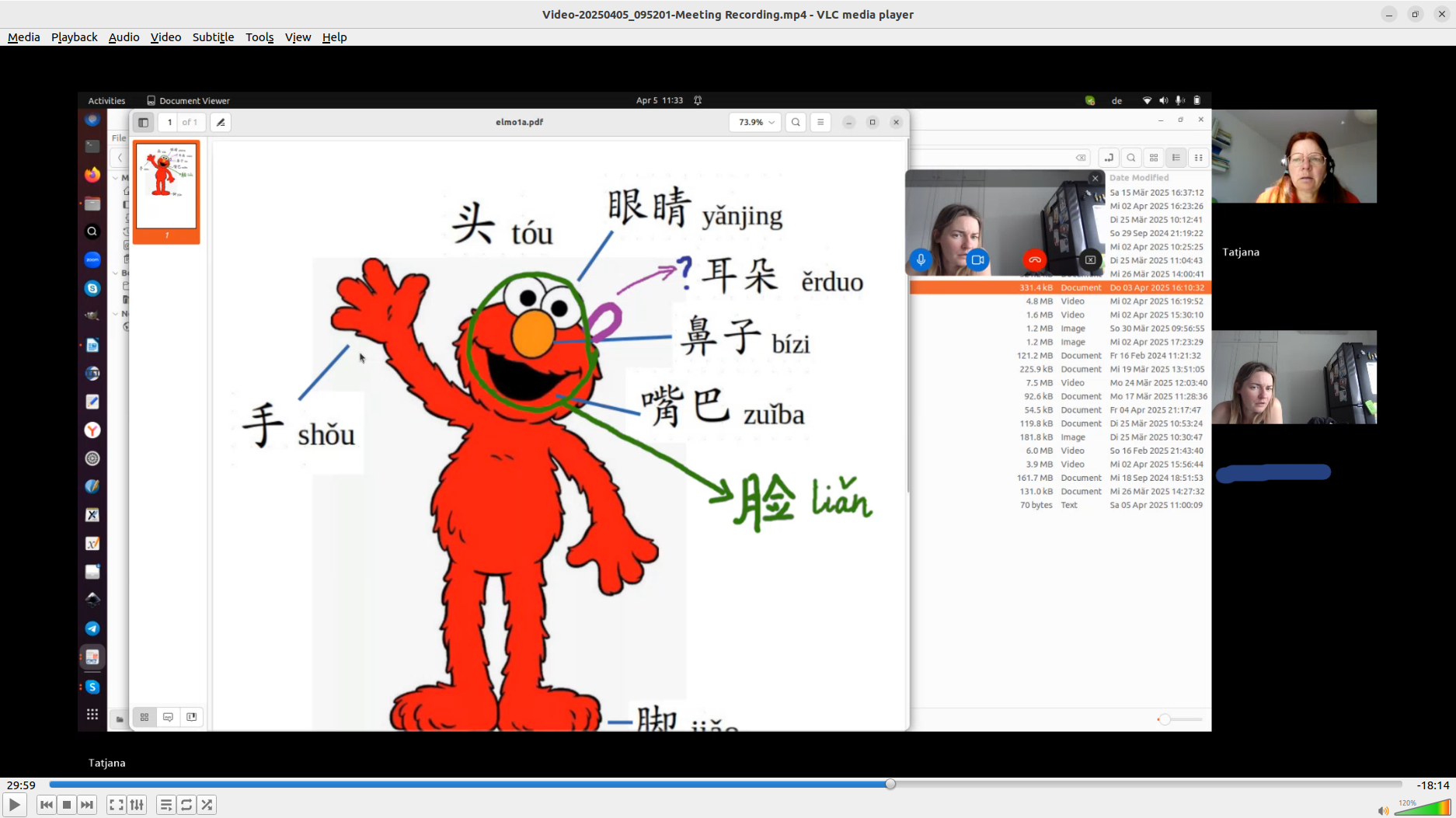Open the Tools menu
The image size is (1456, 818).
pyautogui.click(x=260, y=37)
